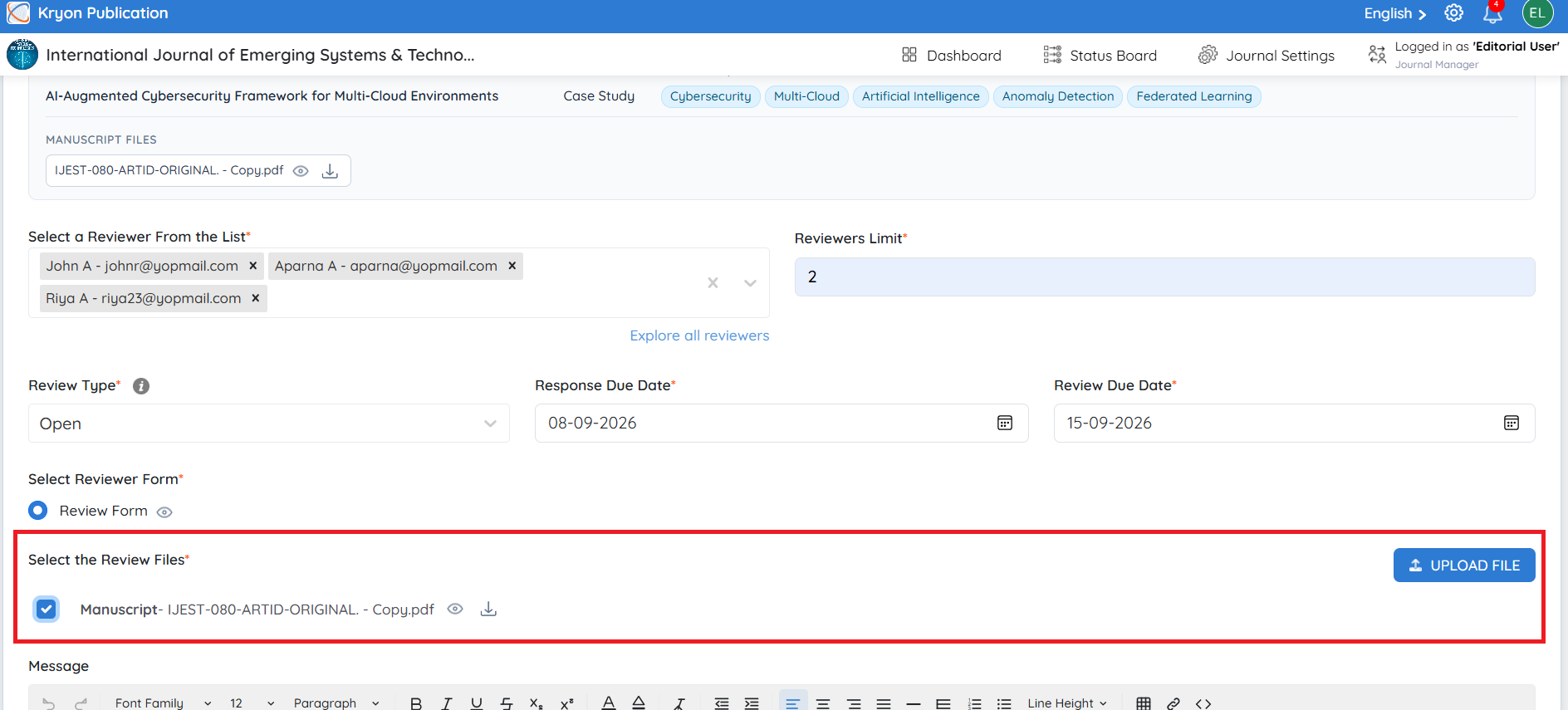
Task: Open the Explore all reviewers link
Action: 699,335
